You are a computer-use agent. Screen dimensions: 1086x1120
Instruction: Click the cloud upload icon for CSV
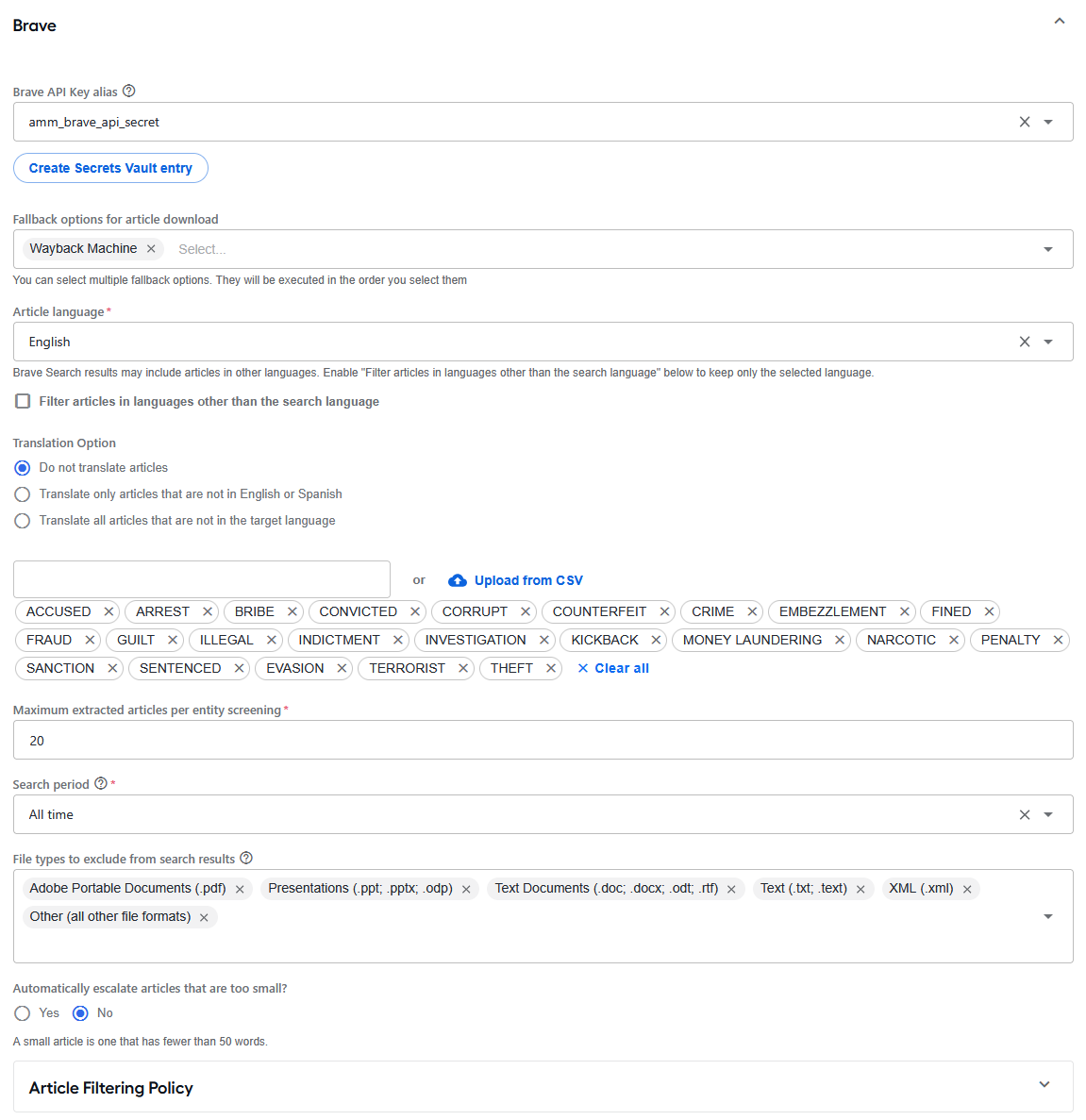pos(458,580)
